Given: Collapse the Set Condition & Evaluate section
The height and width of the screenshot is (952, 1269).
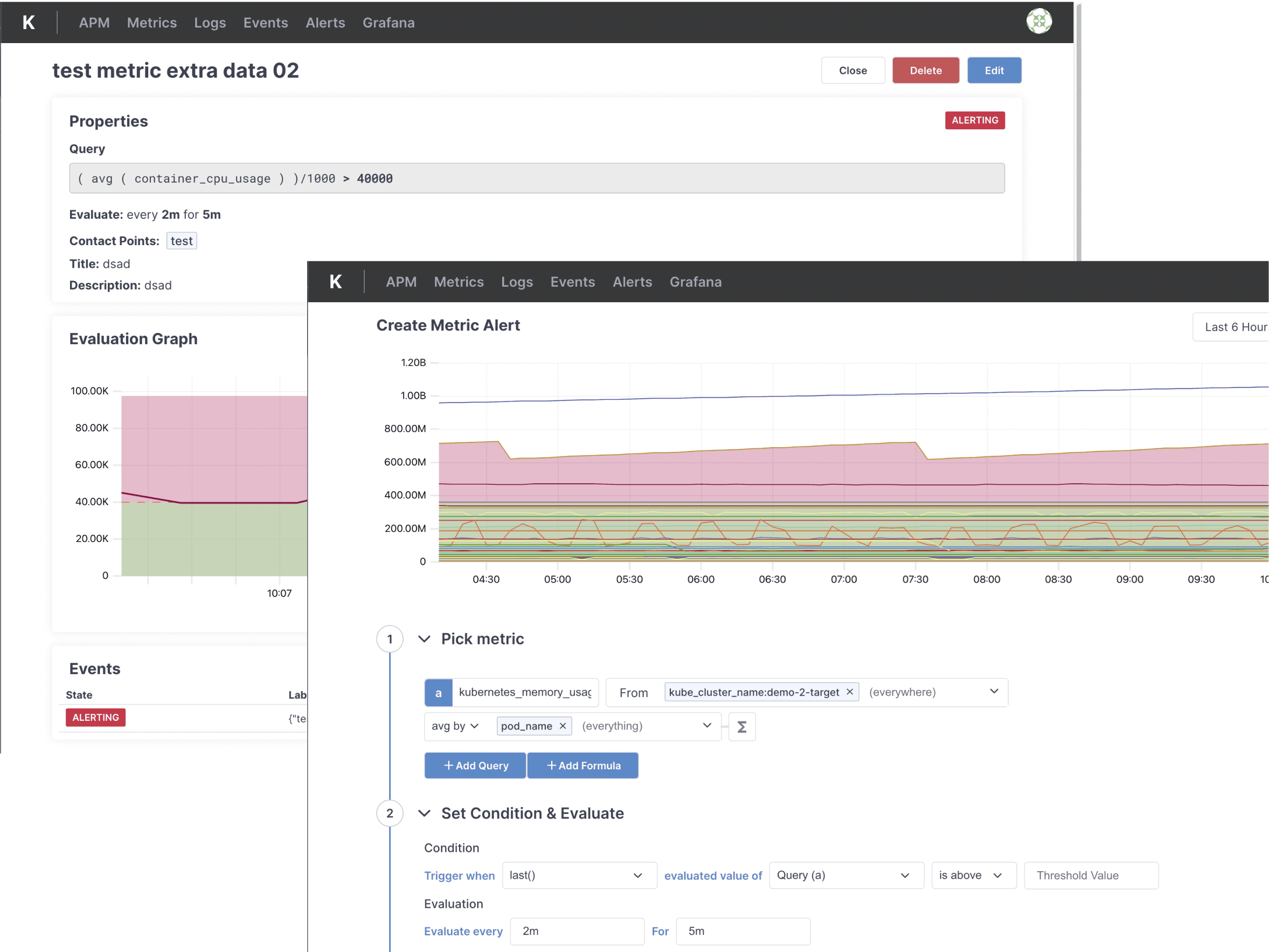Looking at the screenshot, I should (x=424, y=813).
